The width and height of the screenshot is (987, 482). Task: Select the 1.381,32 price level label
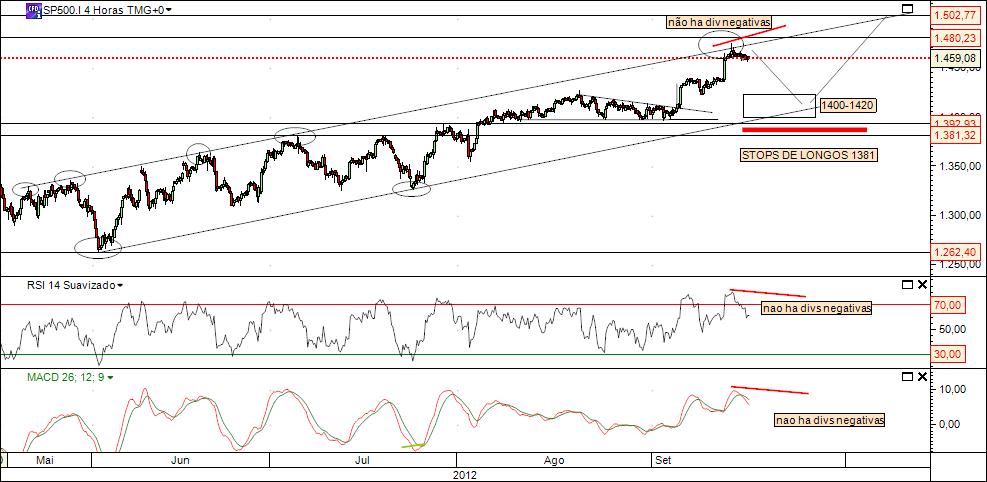[x=955, y=135]
